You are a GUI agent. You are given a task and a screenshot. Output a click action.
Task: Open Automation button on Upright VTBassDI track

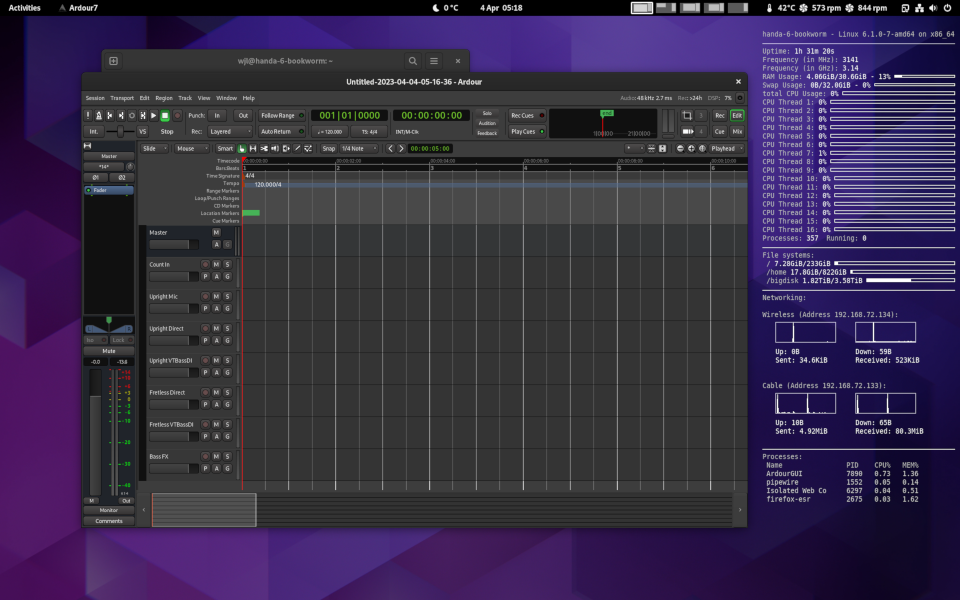pyautogui.click(x=216, y=372)
